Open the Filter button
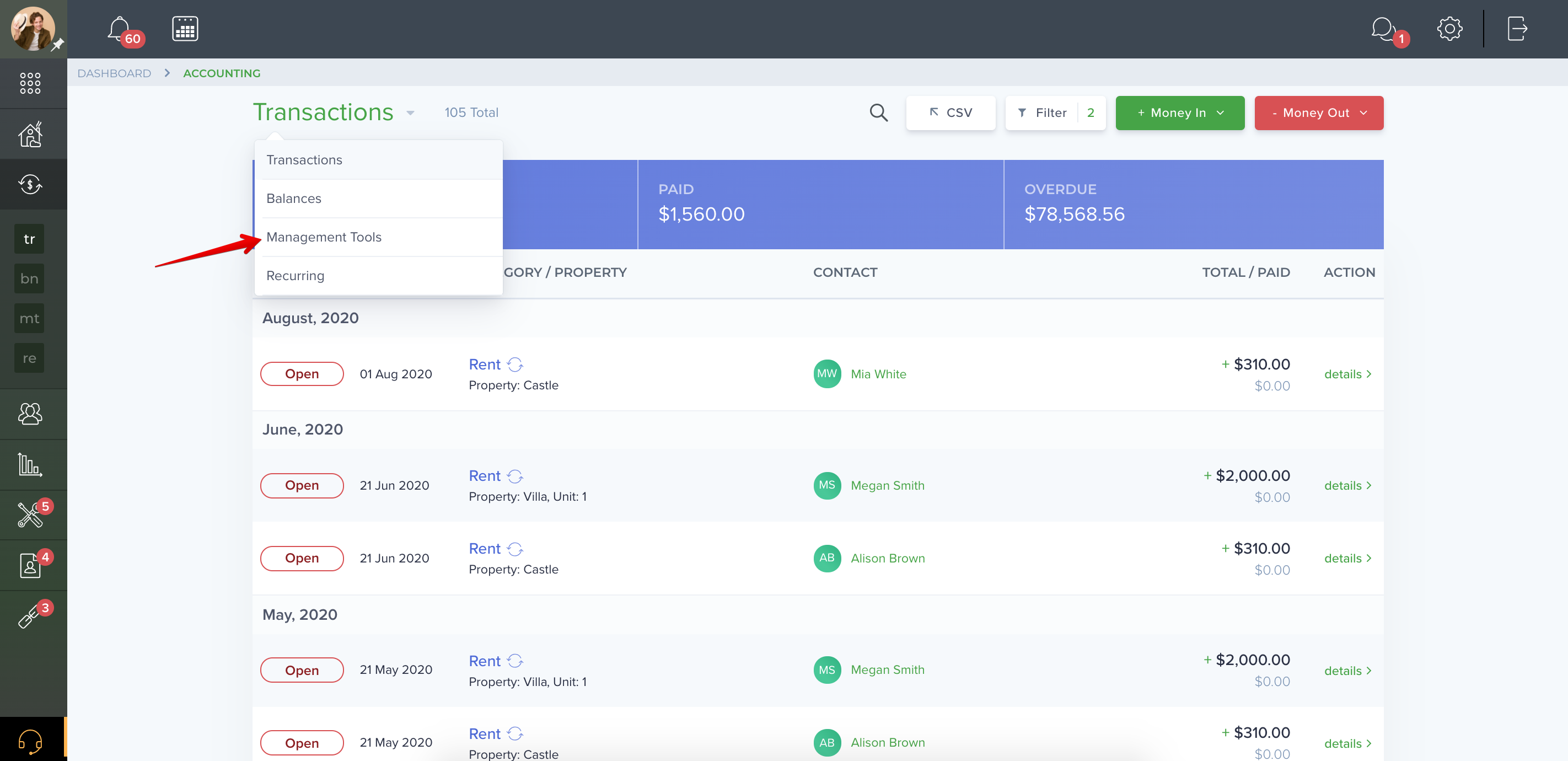The image size is (1568, 761). [1055, 112]
